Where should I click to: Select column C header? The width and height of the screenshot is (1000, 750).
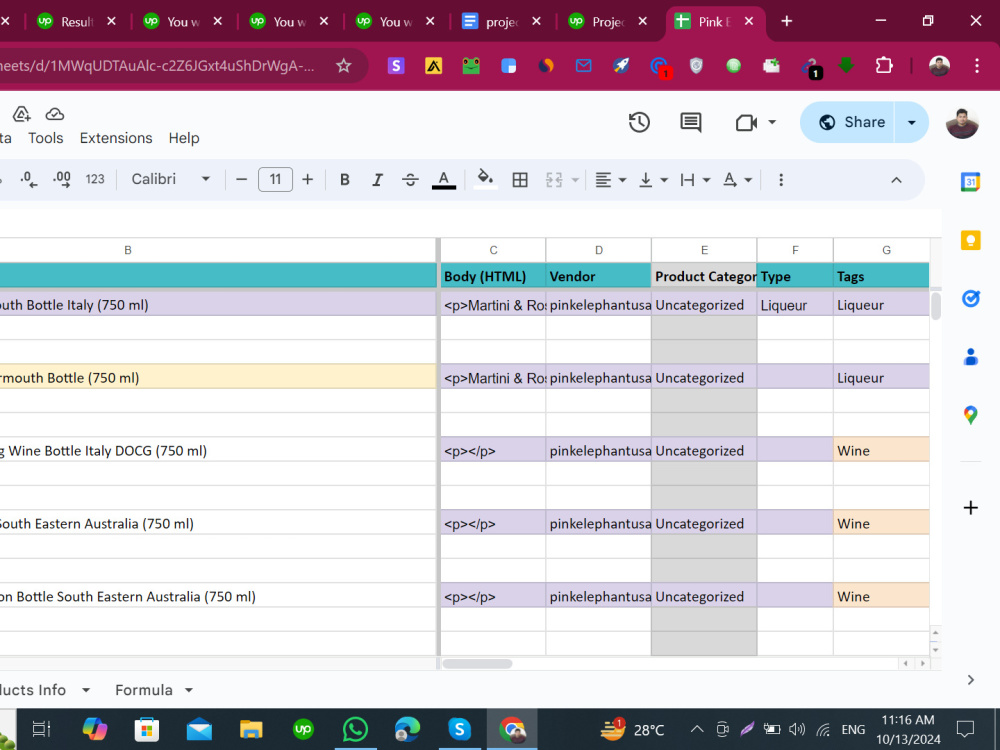[x=493, y=250]
